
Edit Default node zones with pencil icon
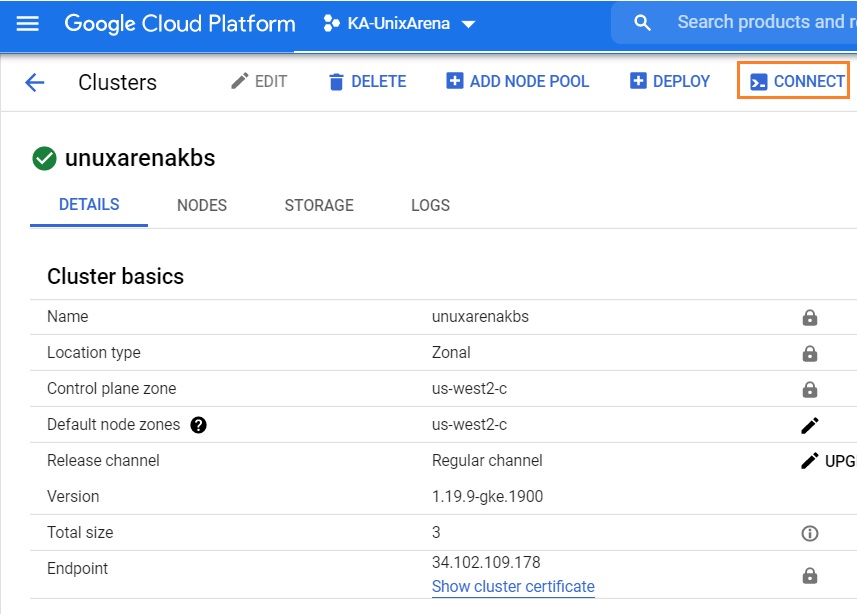[809, 425]
